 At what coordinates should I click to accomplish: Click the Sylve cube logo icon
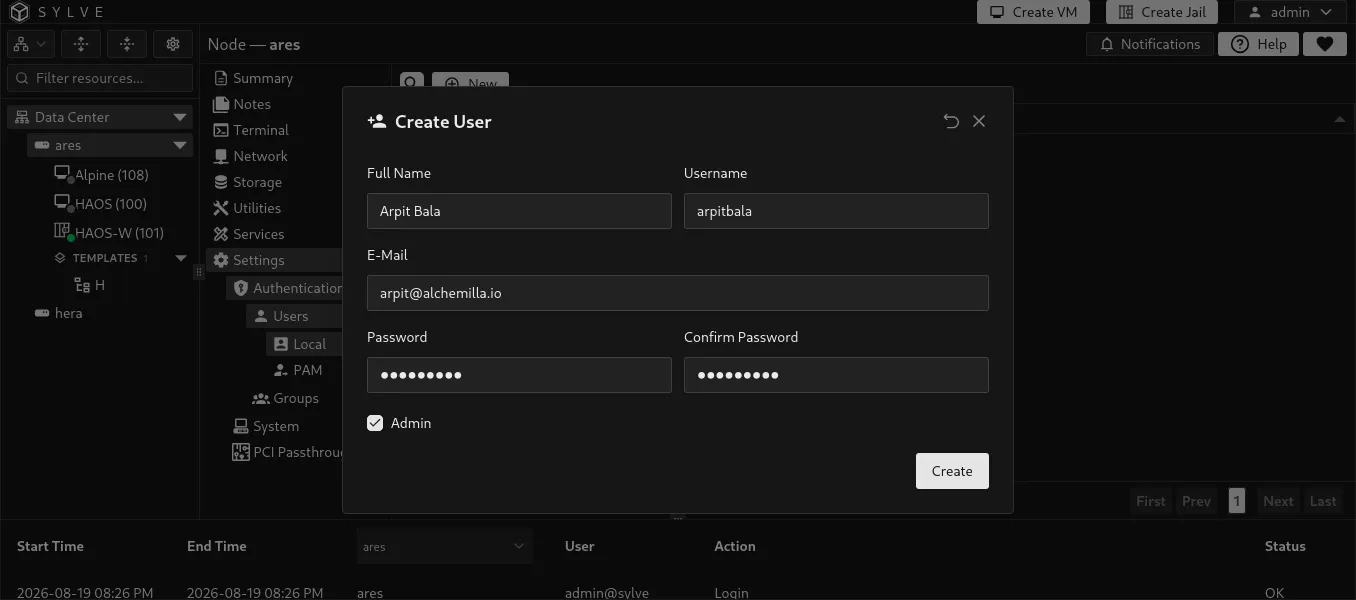pyautogui.click(x=21, y=12)
